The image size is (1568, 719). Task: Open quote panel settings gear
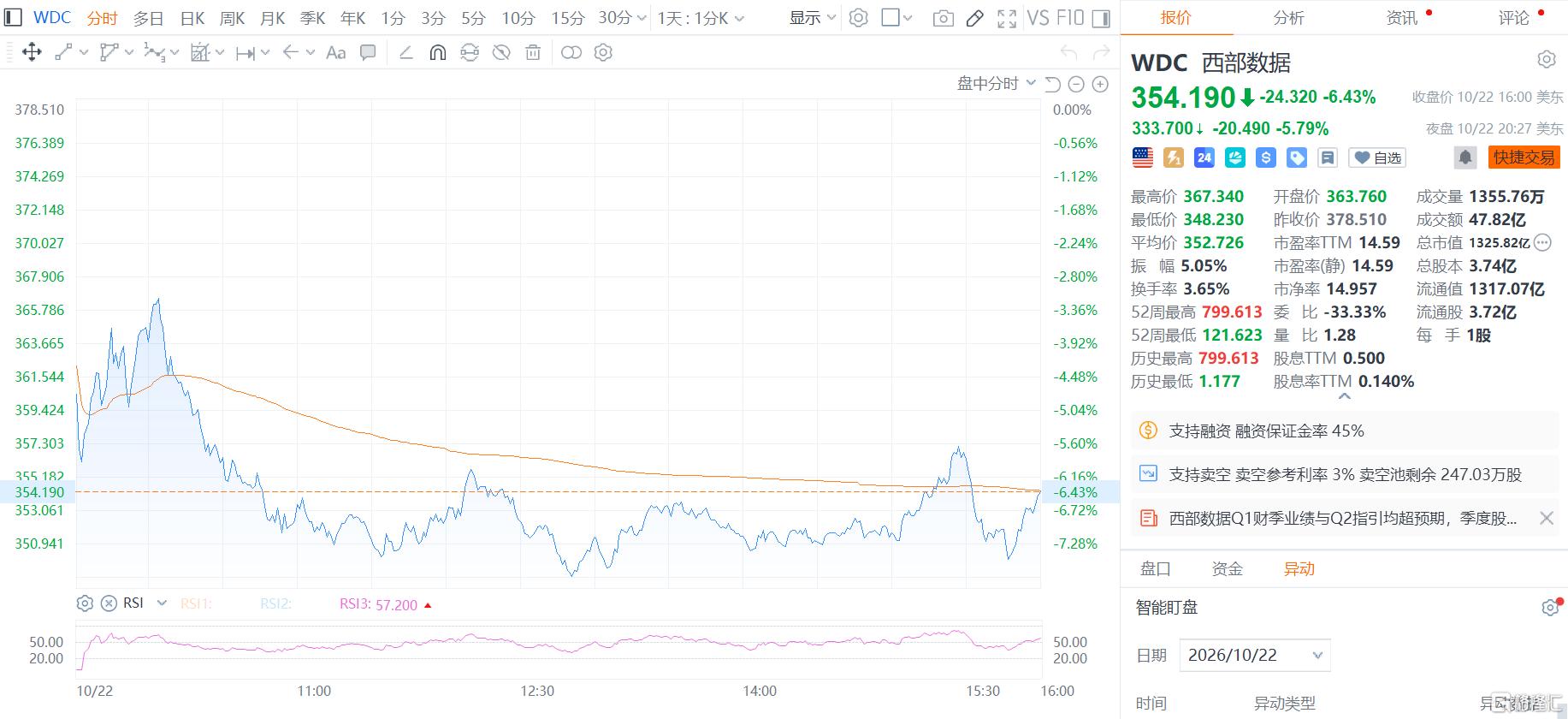coord(1546,59)
